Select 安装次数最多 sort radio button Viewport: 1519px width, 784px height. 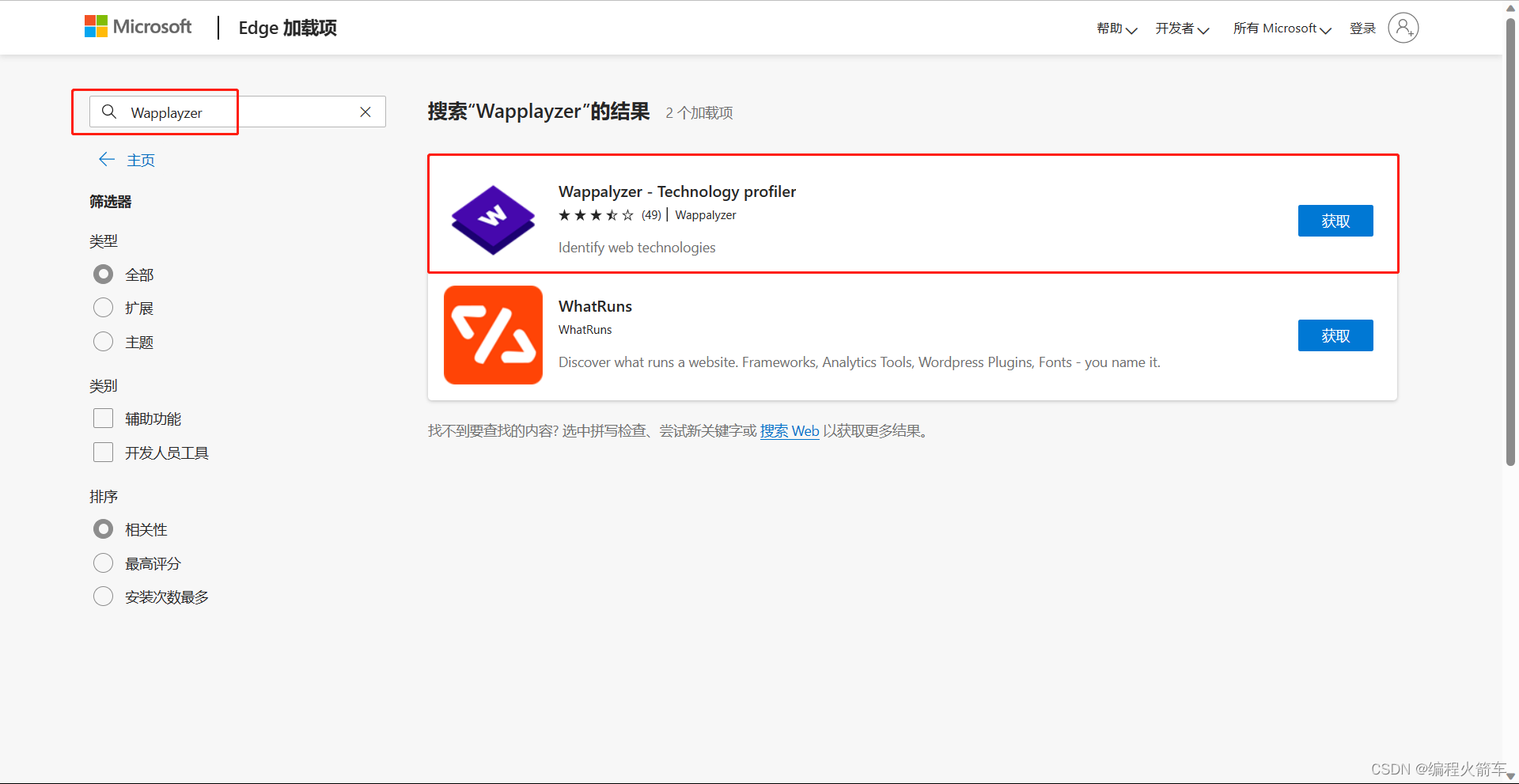coord(103,596)
